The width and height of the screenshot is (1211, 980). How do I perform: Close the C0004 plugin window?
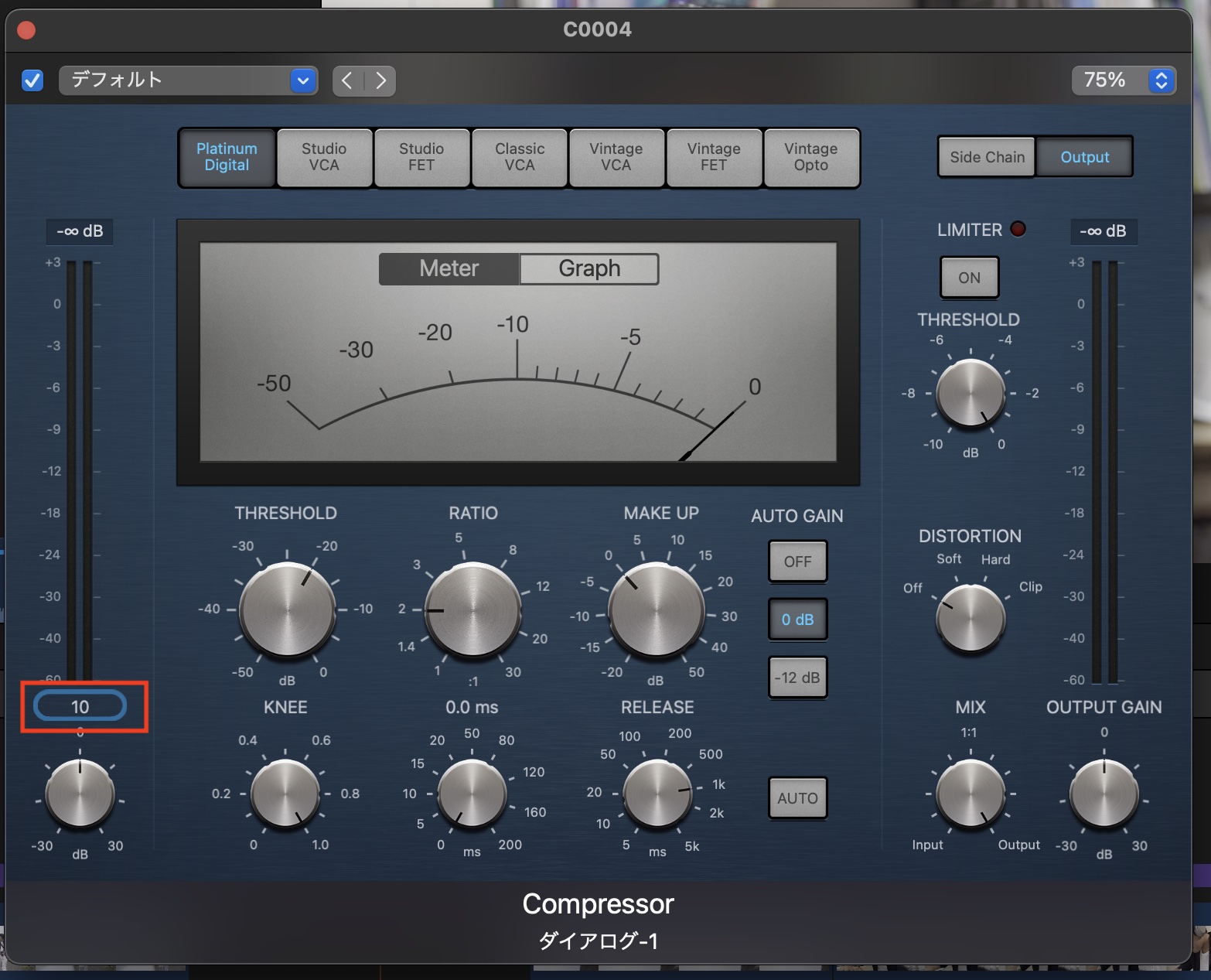(26, 30)
